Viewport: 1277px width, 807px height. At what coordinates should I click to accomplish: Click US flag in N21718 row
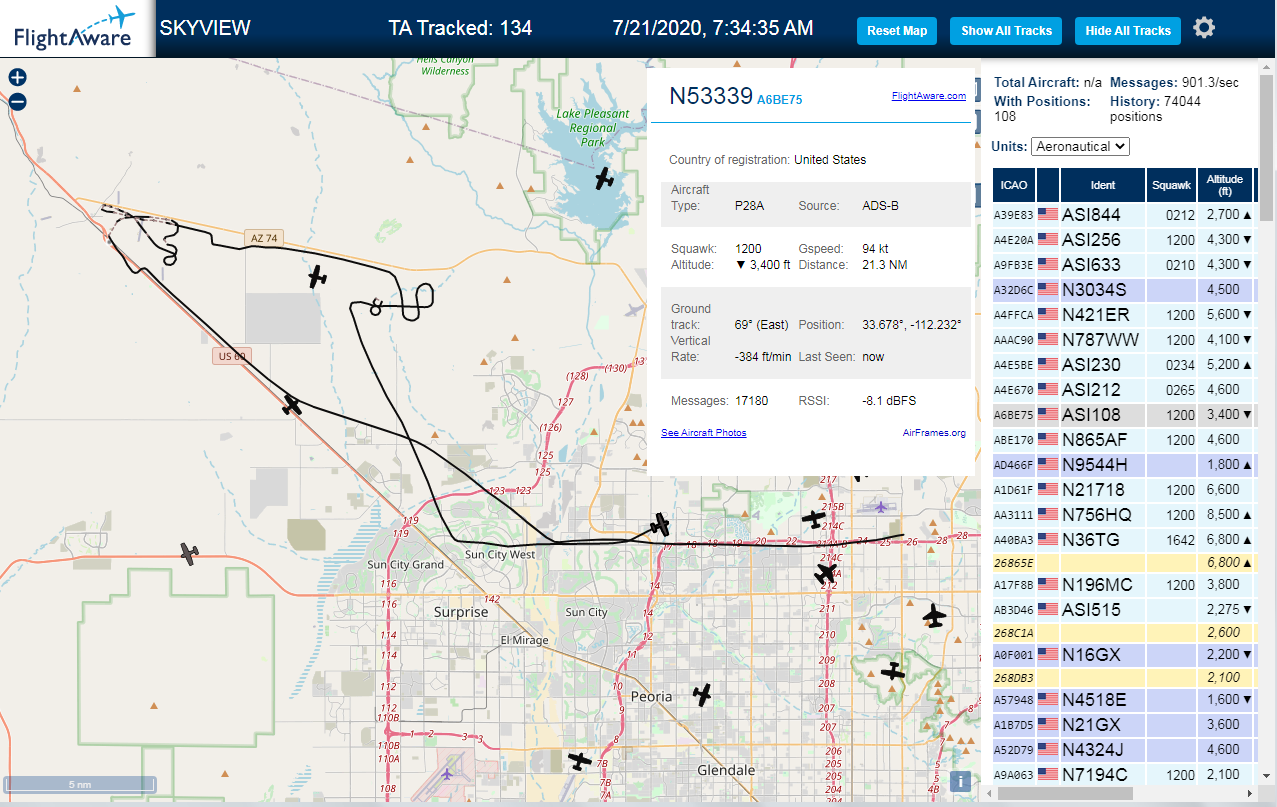(x=1048, y=489)
